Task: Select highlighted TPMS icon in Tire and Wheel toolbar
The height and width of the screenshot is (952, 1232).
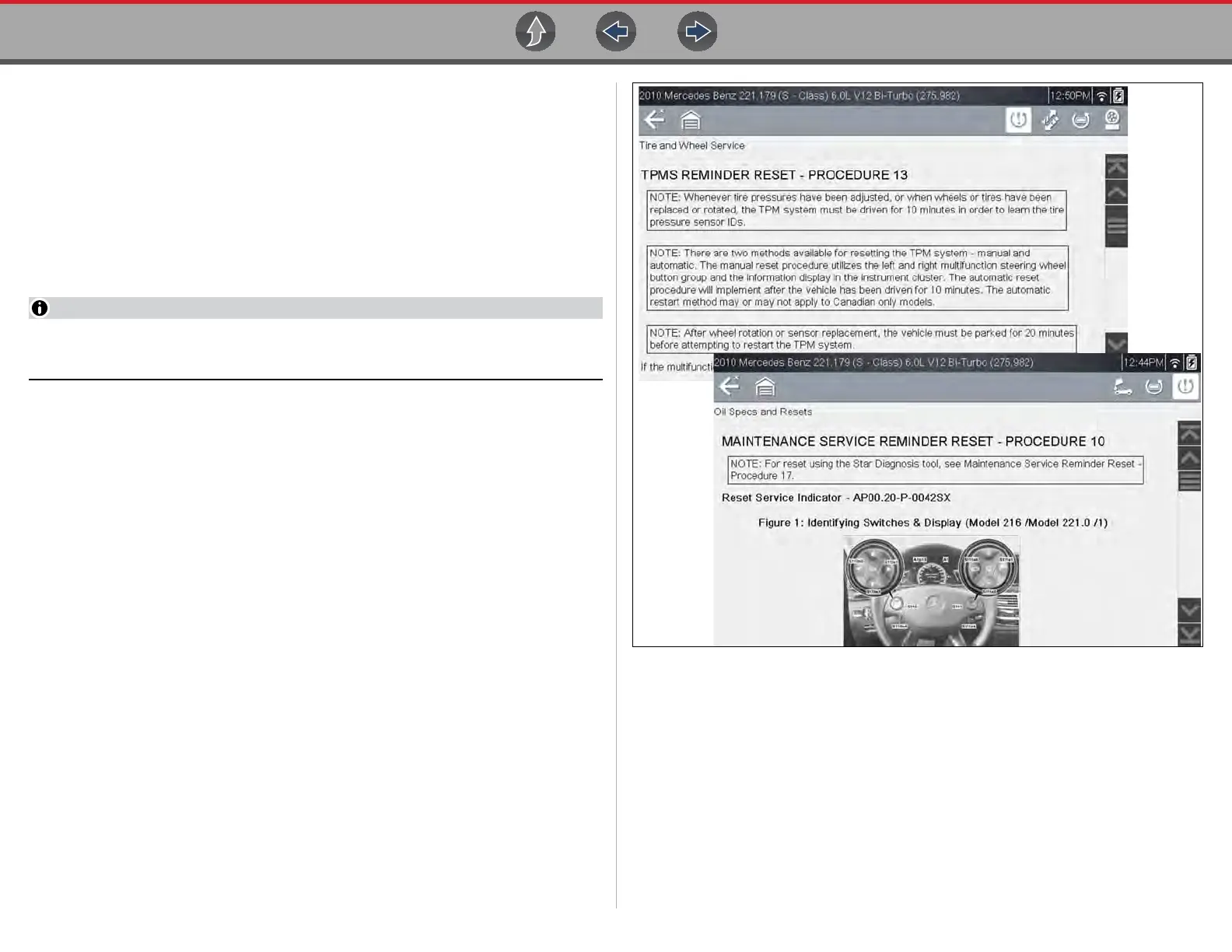Action: 1018,120
